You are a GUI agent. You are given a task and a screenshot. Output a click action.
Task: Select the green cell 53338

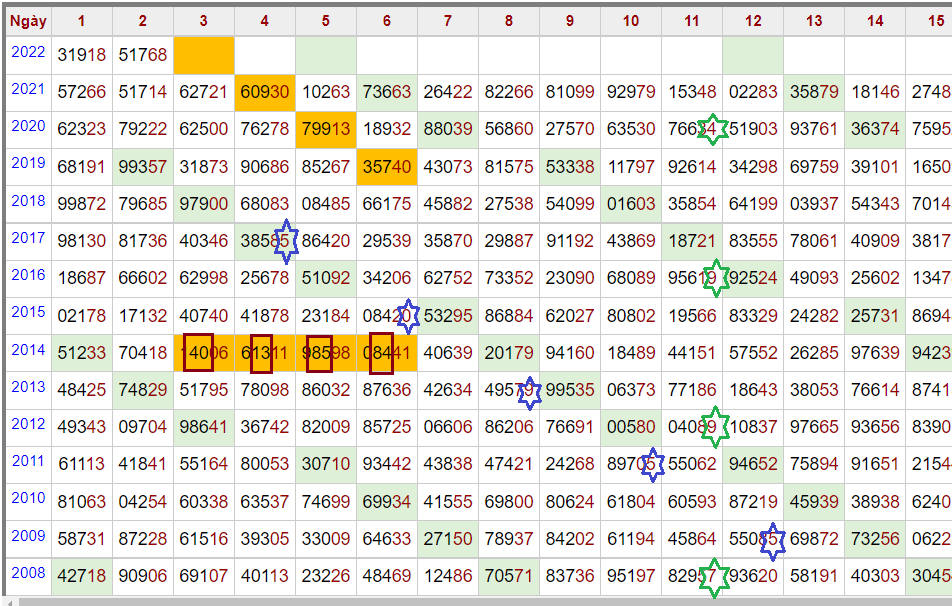point(570,166)
